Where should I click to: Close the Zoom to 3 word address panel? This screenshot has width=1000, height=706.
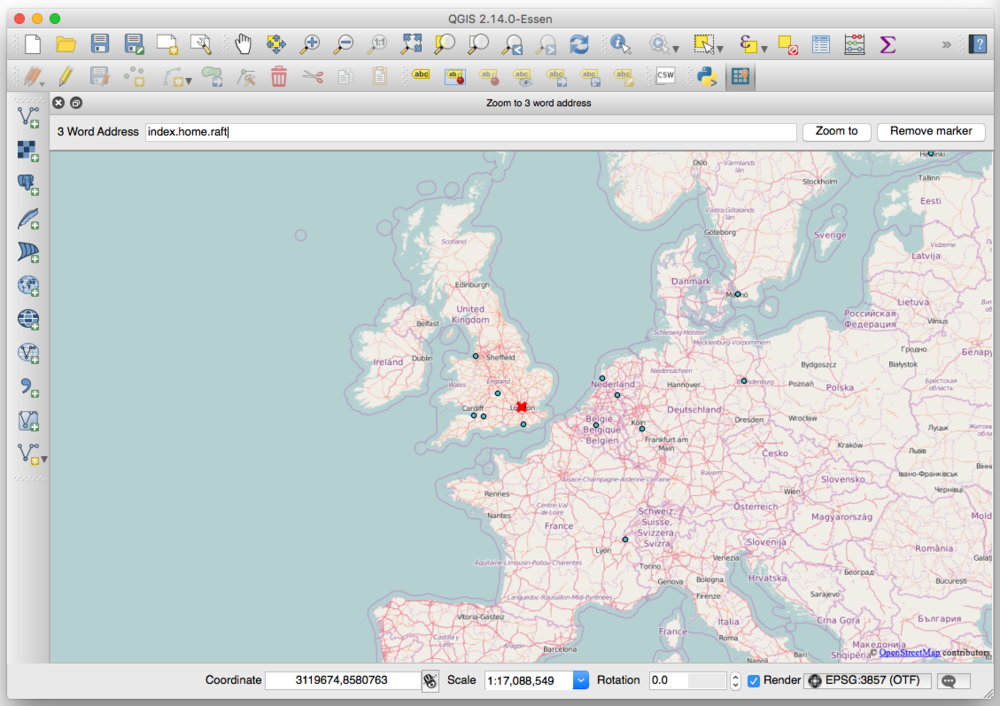[59, 103]
